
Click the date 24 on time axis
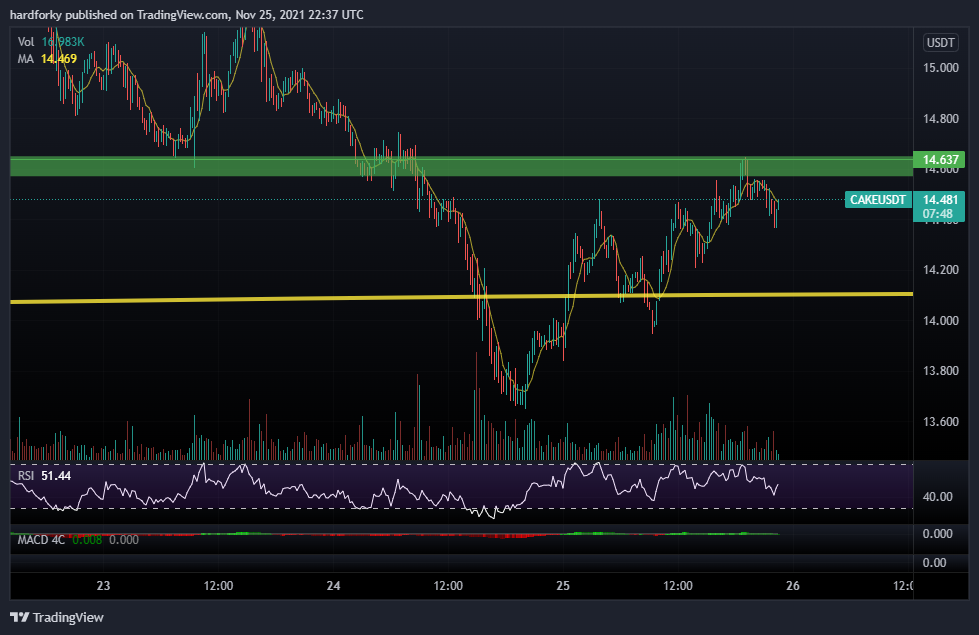[333, 586]
